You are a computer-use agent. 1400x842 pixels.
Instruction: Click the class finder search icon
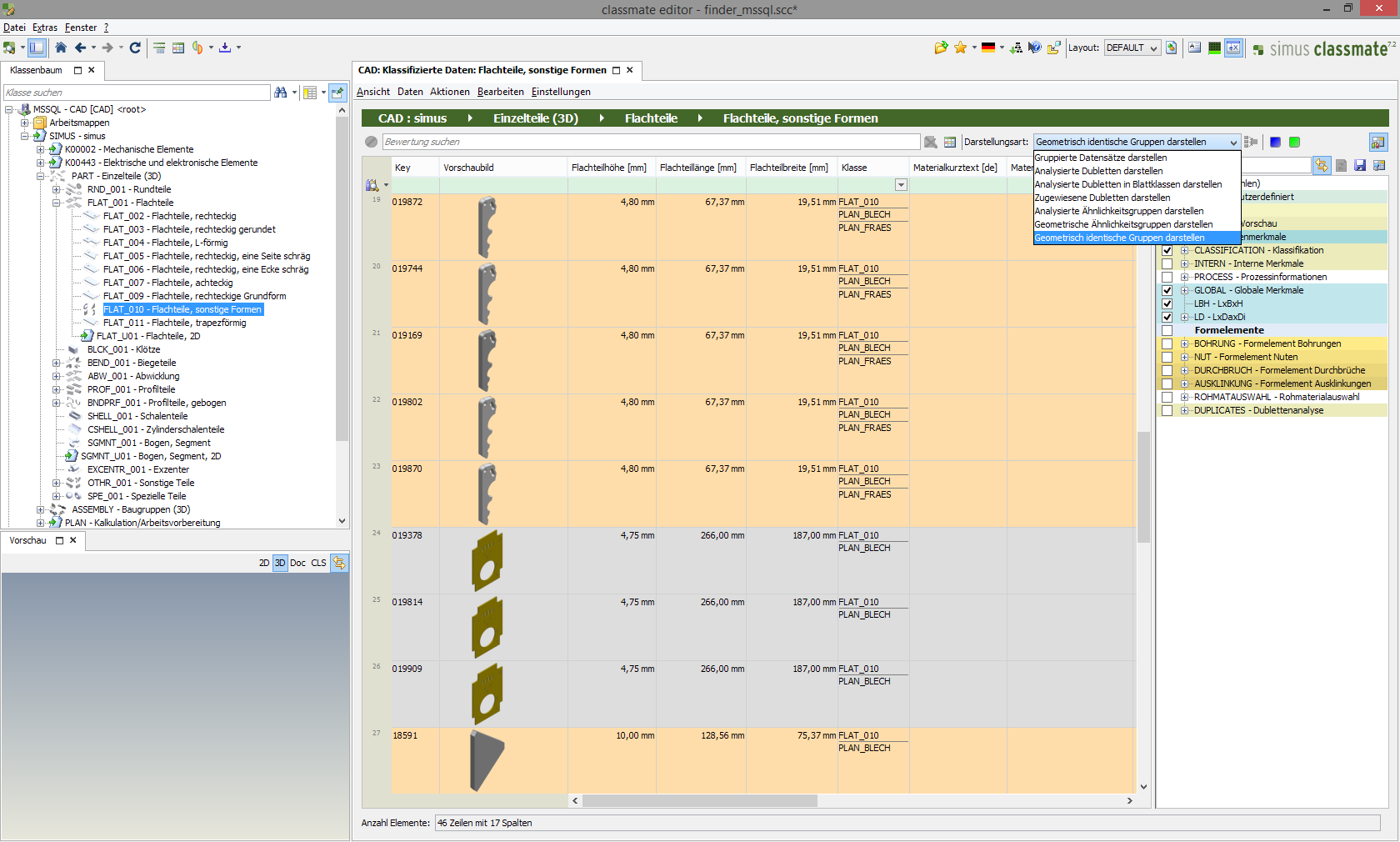(9, 48)
